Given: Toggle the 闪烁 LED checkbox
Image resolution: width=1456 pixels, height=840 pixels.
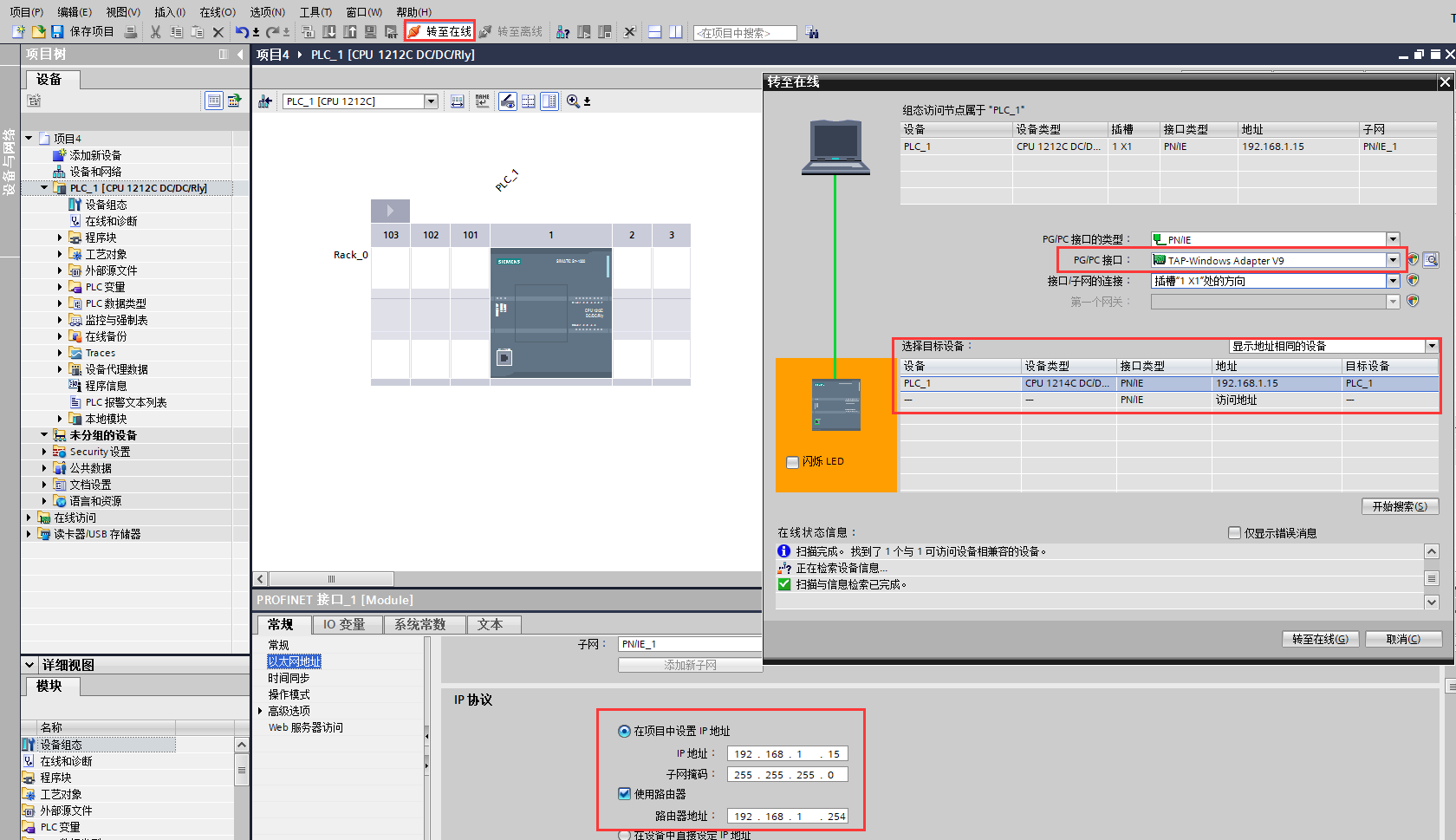Looking at the screenshot, I should tap(792, 462).
